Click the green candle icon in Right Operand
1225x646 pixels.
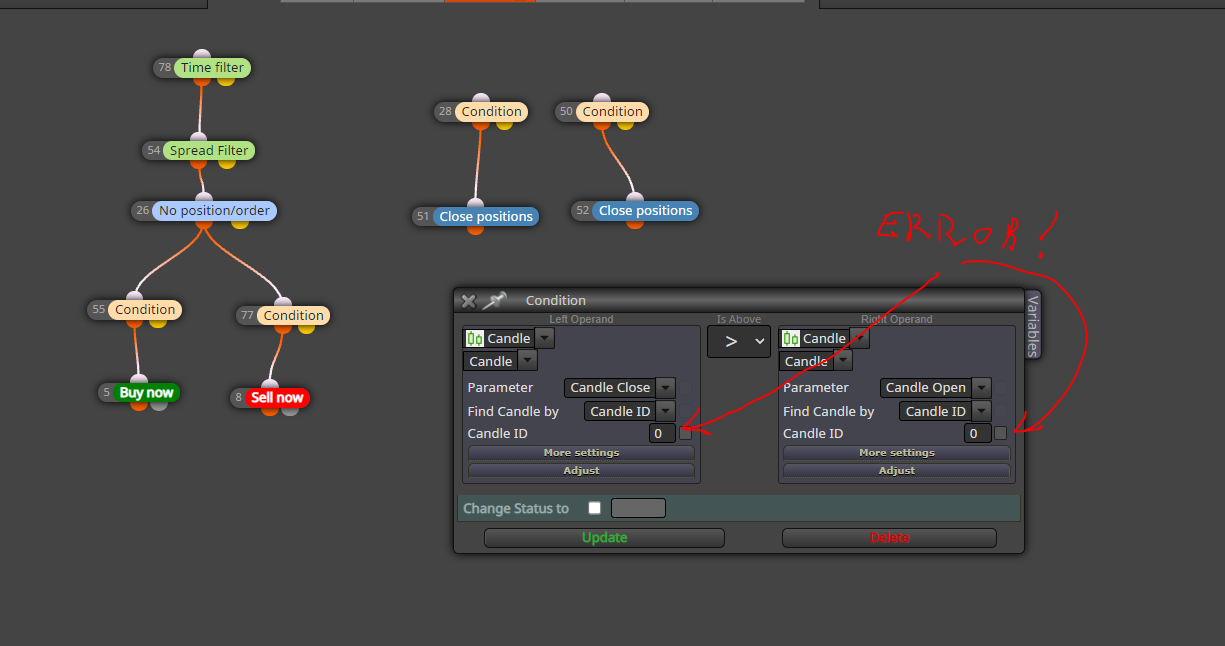[x=790, y=338]
